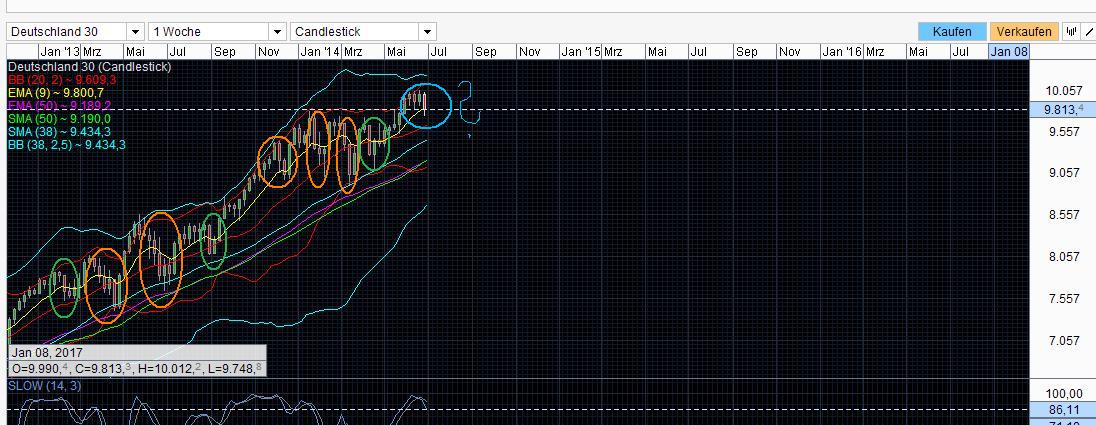The height and width of the screenshot is (425, 1096).
Task: Click the Verkaufen sell button
Action: coord(1025,32)
